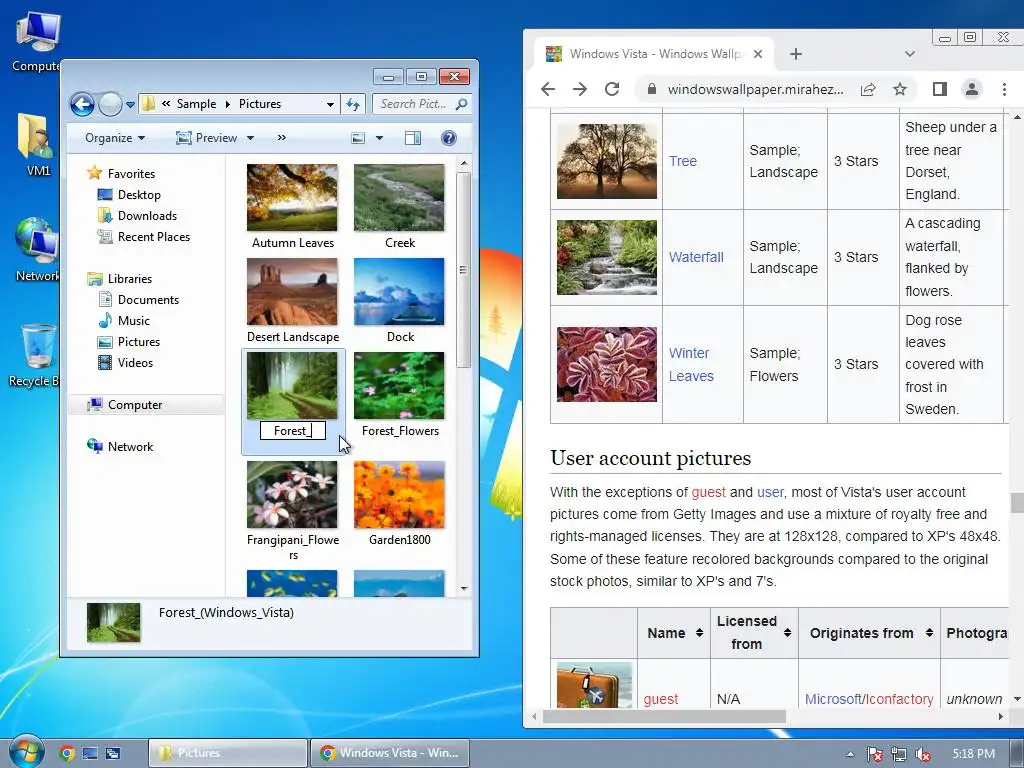Go back in Explorer with the Back arrow
Image resolution: width=1024 pixels, height=768 pixels.
tap(82, 104)
